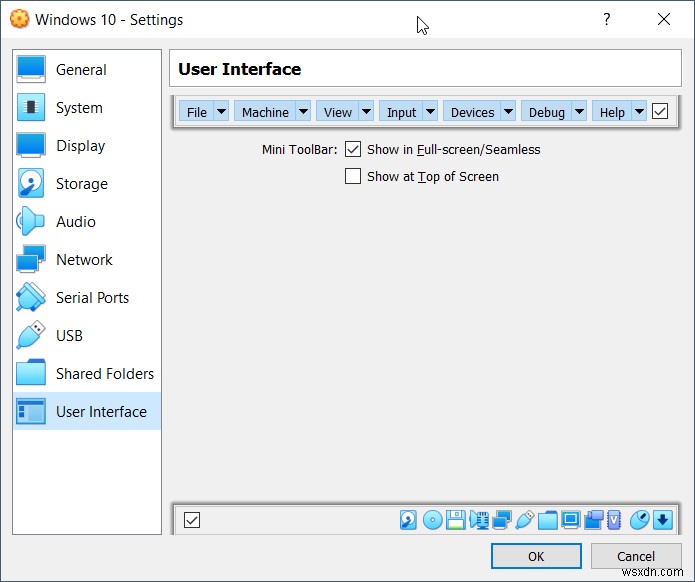Close the Settings dialog window
This screenshot has width=695, height=582.
[664, 19]
